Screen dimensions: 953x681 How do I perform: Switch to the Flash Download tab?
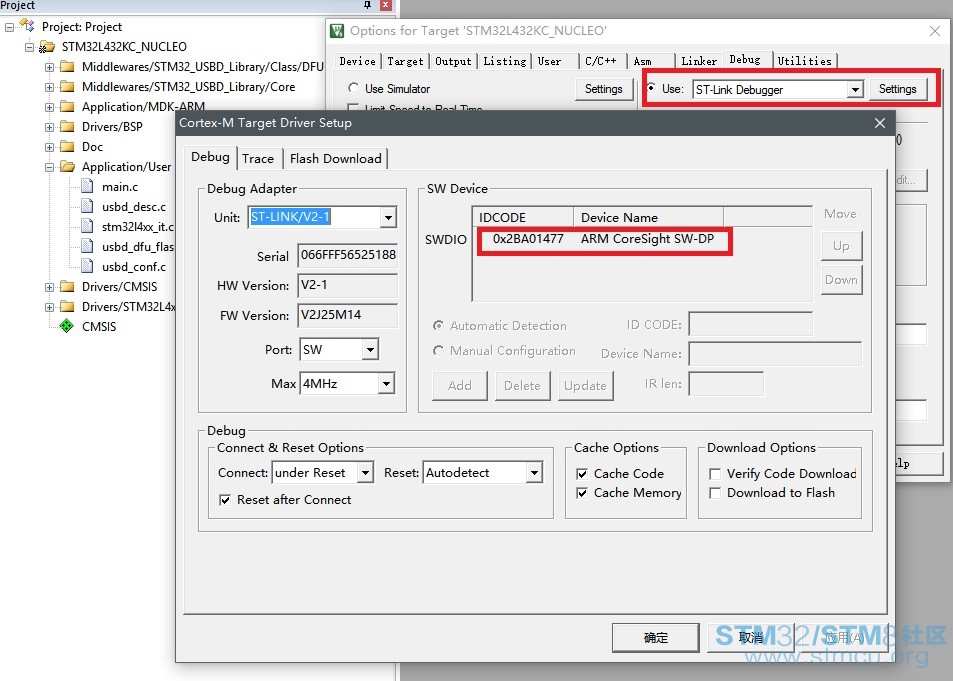tap(335, 159)
